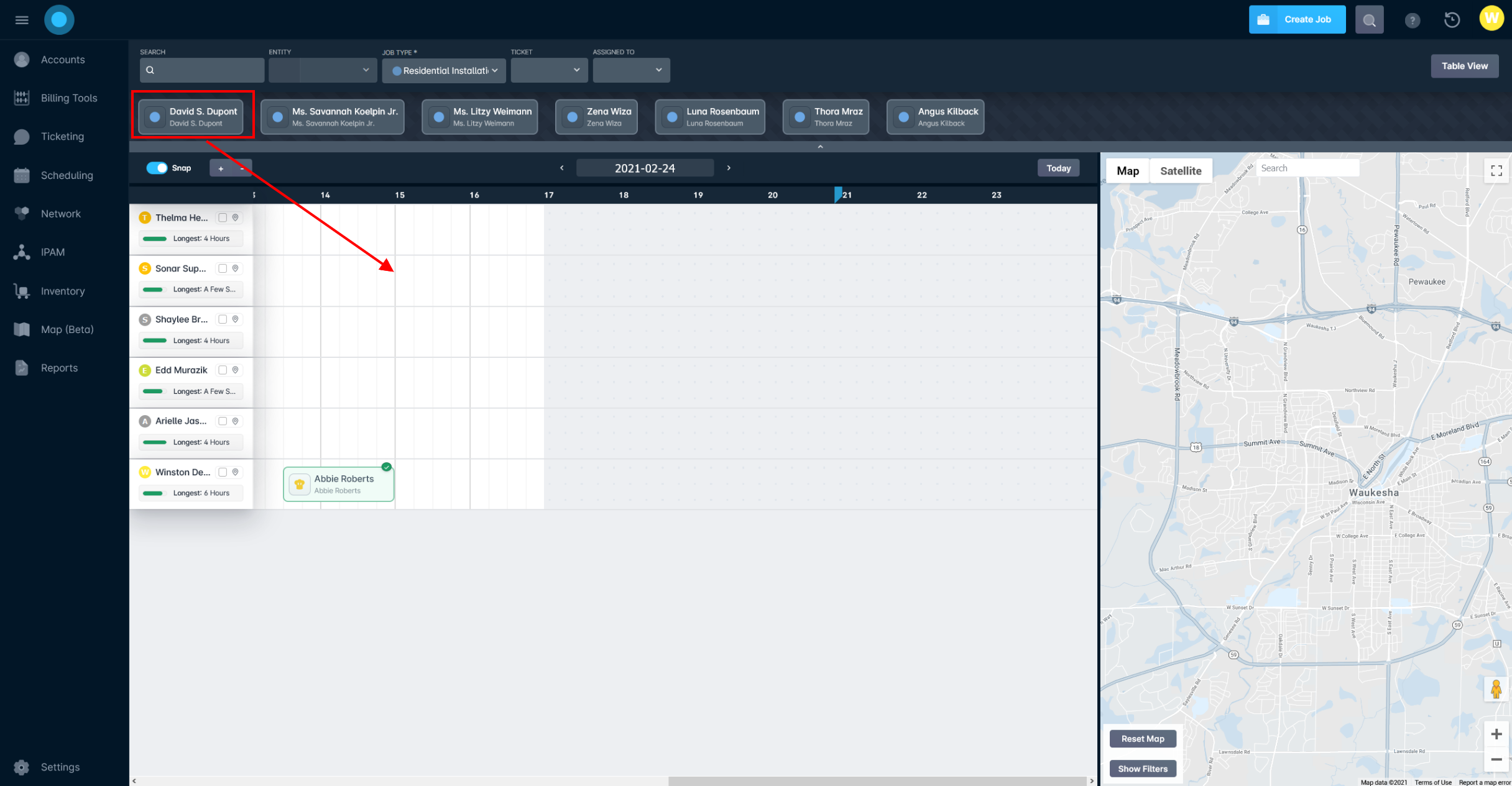Open Scheduling in the sidebar
Viewport: 1512px width, 786px height.
pyautogui.click(x=67, y=175)
